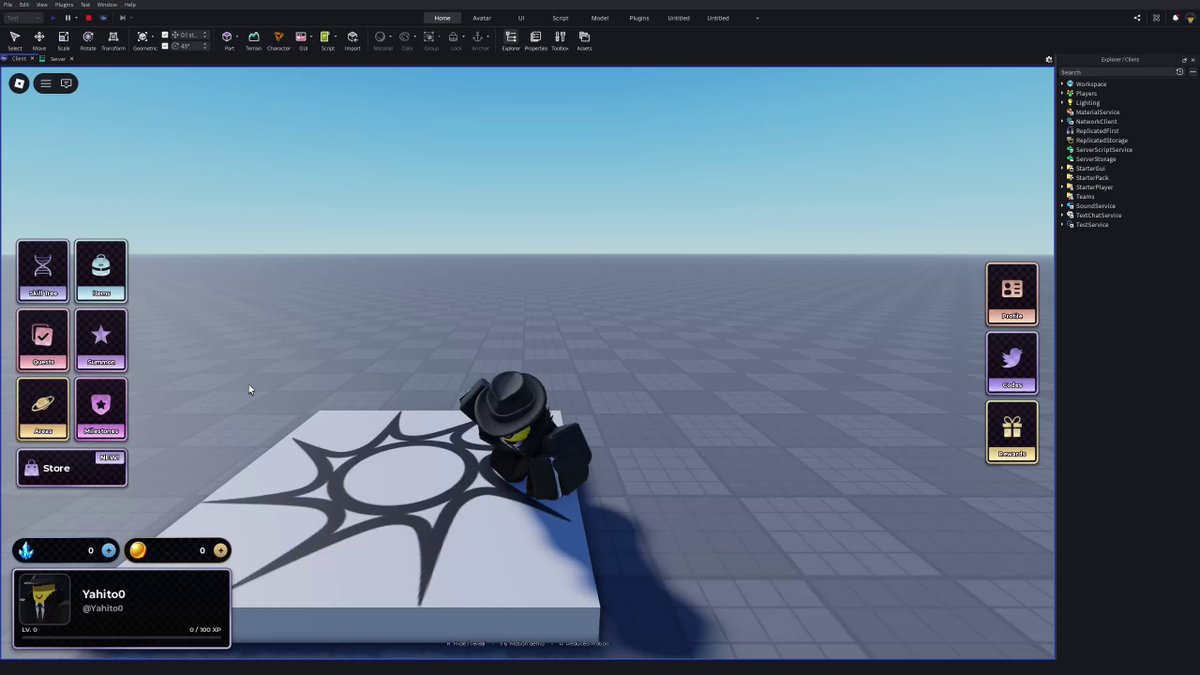Toggle the move snapping checkbox
Screen dimensions: 1200x675
[165, 35]
